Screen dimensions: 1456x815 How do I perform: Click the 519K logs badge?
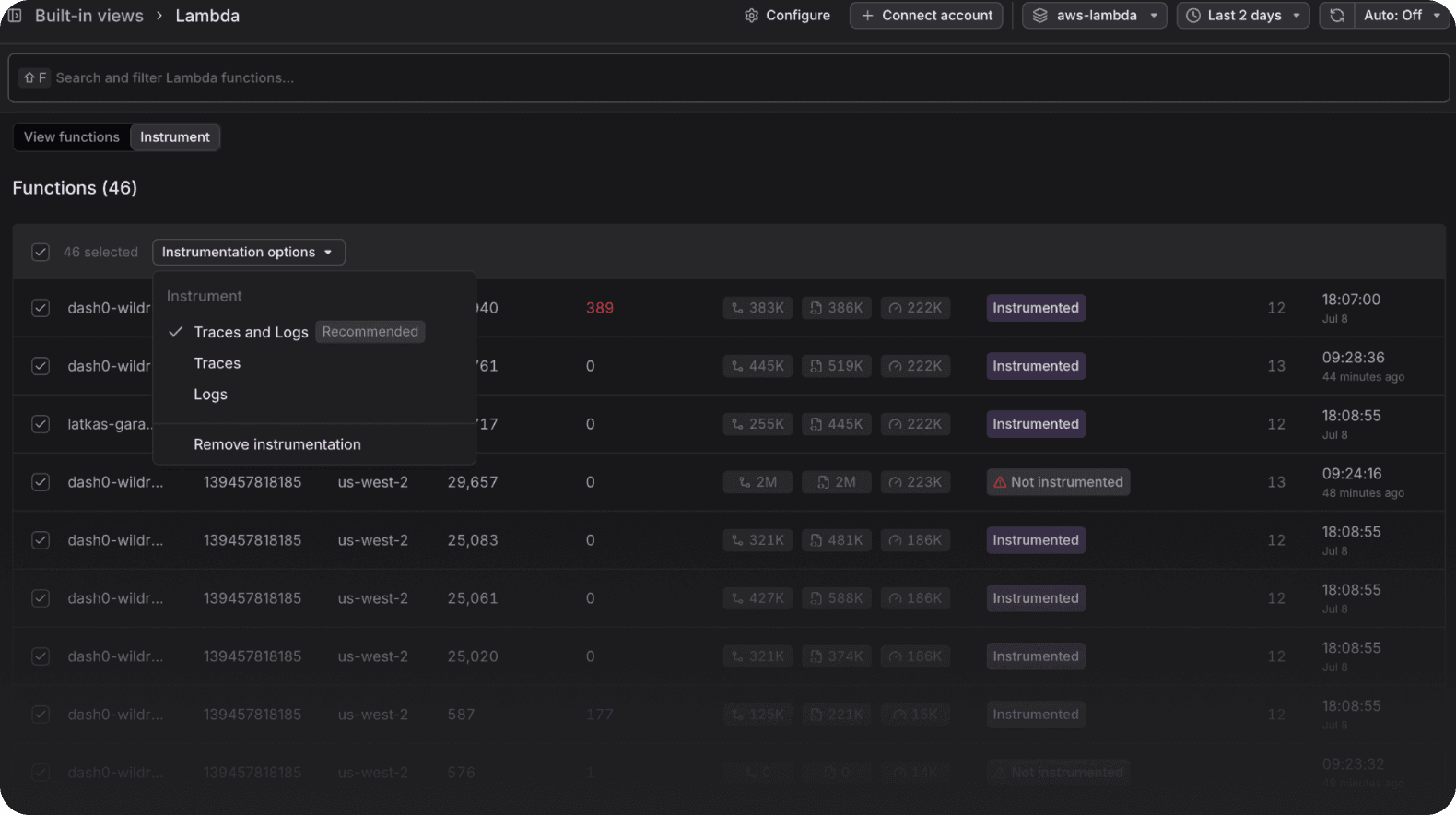click(x=837, y=366)
